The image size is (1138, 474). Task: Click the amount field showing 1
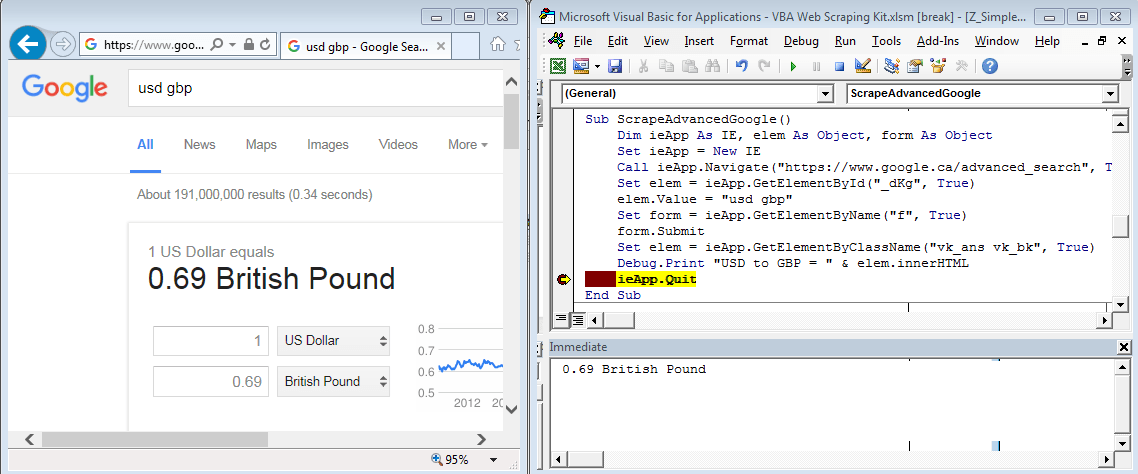[x=212, y=340]
